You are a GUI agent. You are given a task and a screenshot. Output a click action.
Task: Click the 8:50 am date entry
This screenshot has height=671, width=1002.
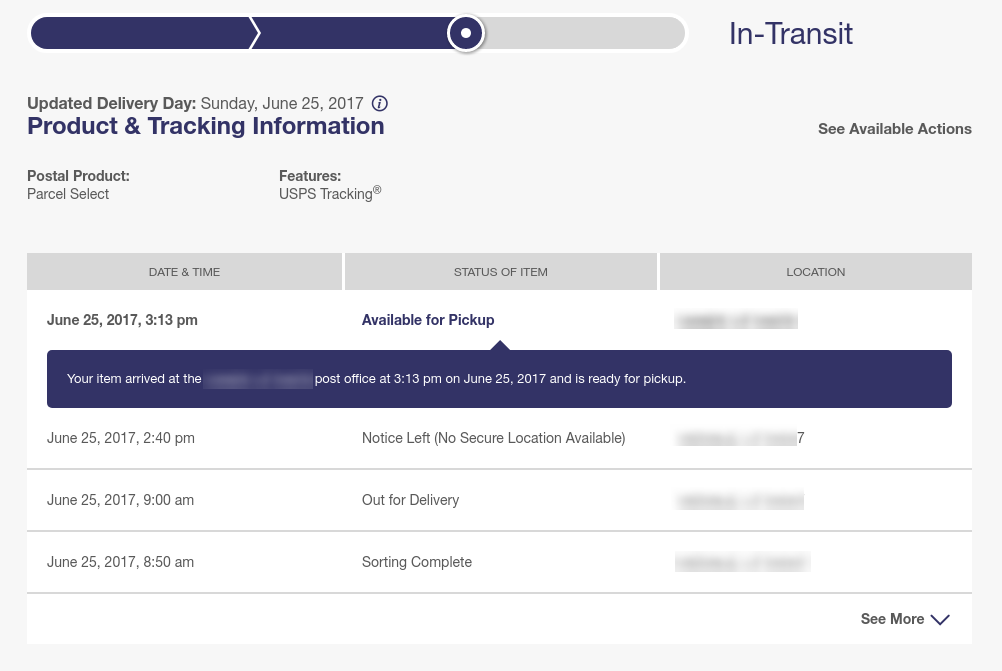coord(120,562)
